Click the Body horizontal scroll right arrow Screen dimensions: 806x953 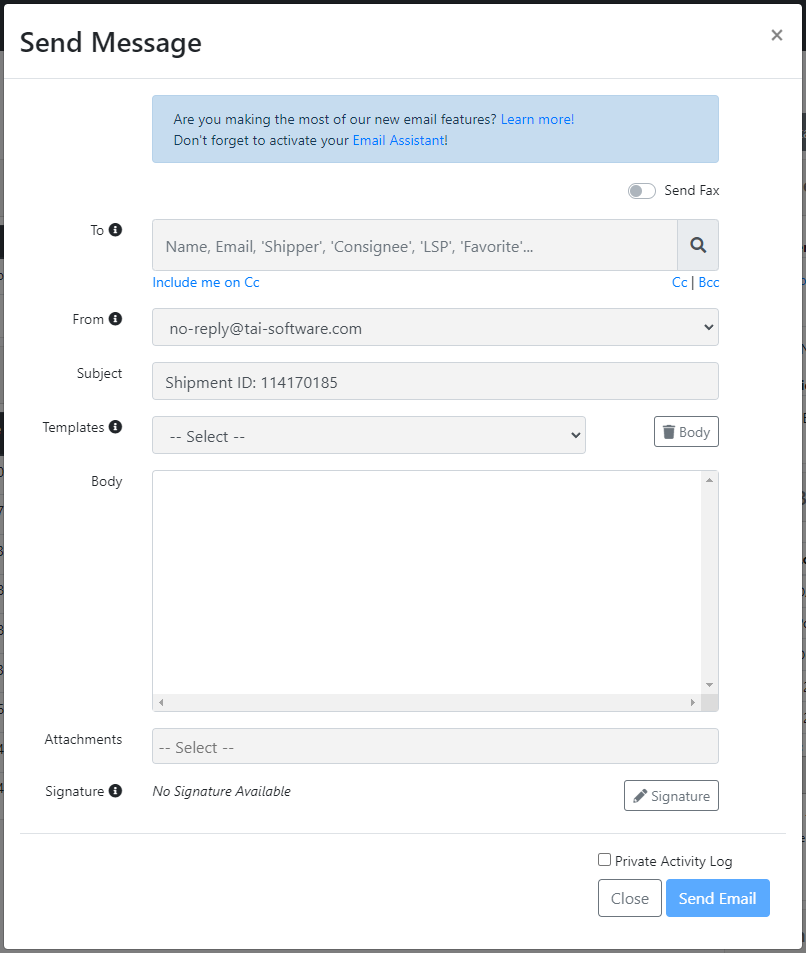click(x=692, y=703)
